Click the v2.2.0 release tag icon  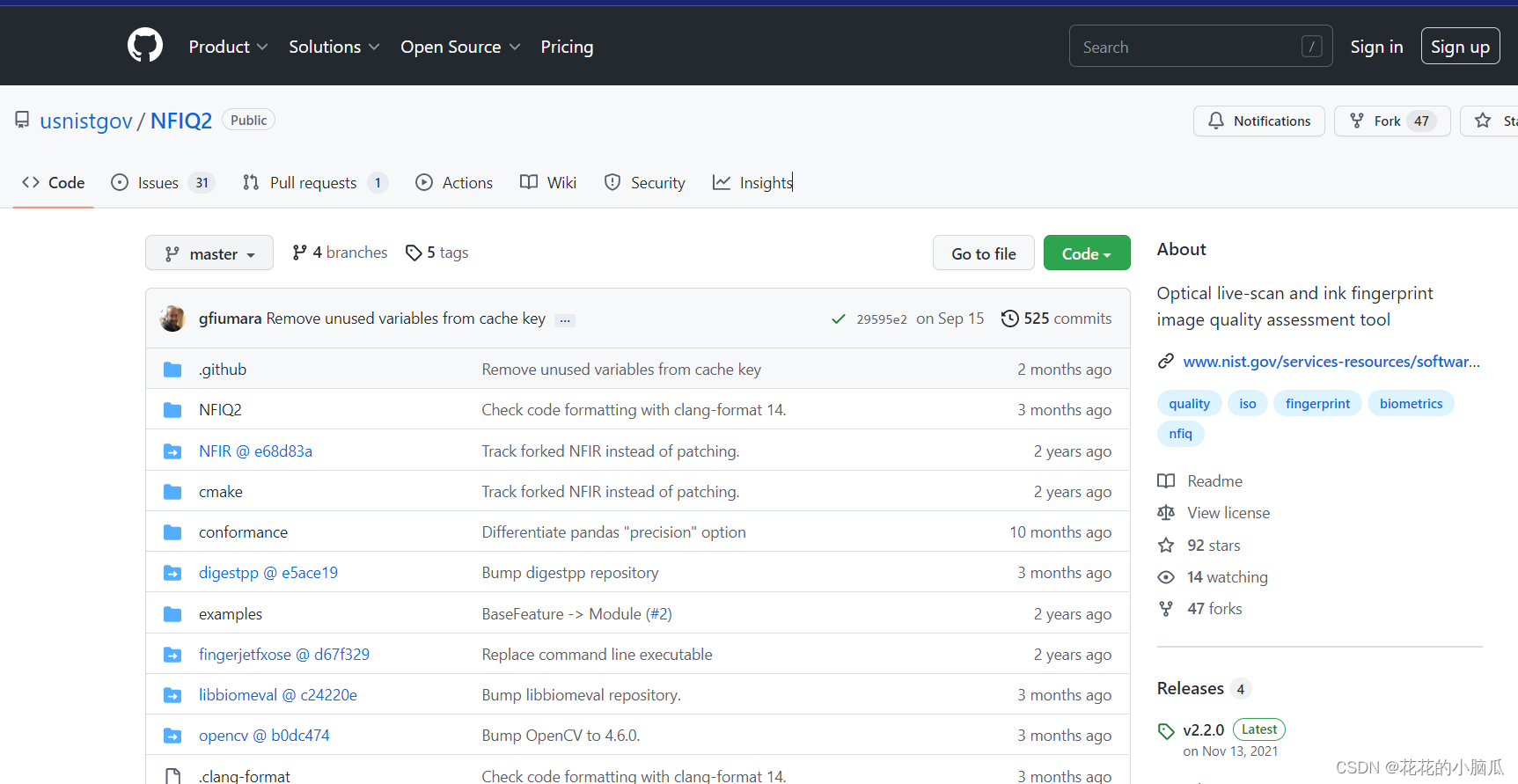tap(1166, 731)
